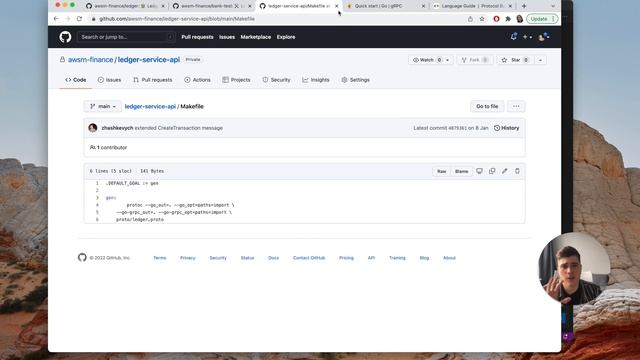Click the Blame button
Image resolution: width=640 pixels, height=360 pixels.
(x=462, y=171)
